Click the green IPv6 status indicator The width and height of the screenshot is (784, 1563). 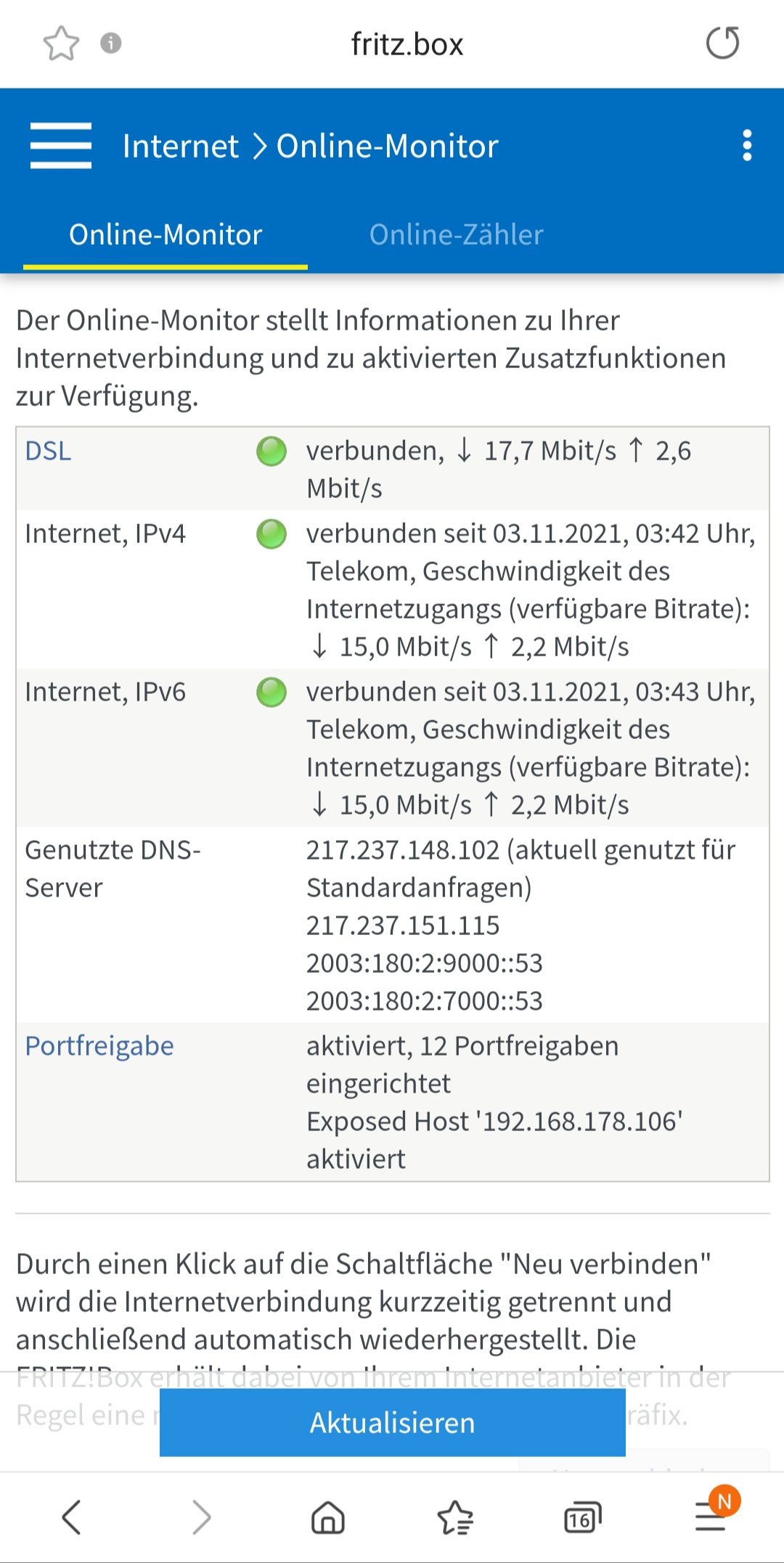[x=271, y=692]
